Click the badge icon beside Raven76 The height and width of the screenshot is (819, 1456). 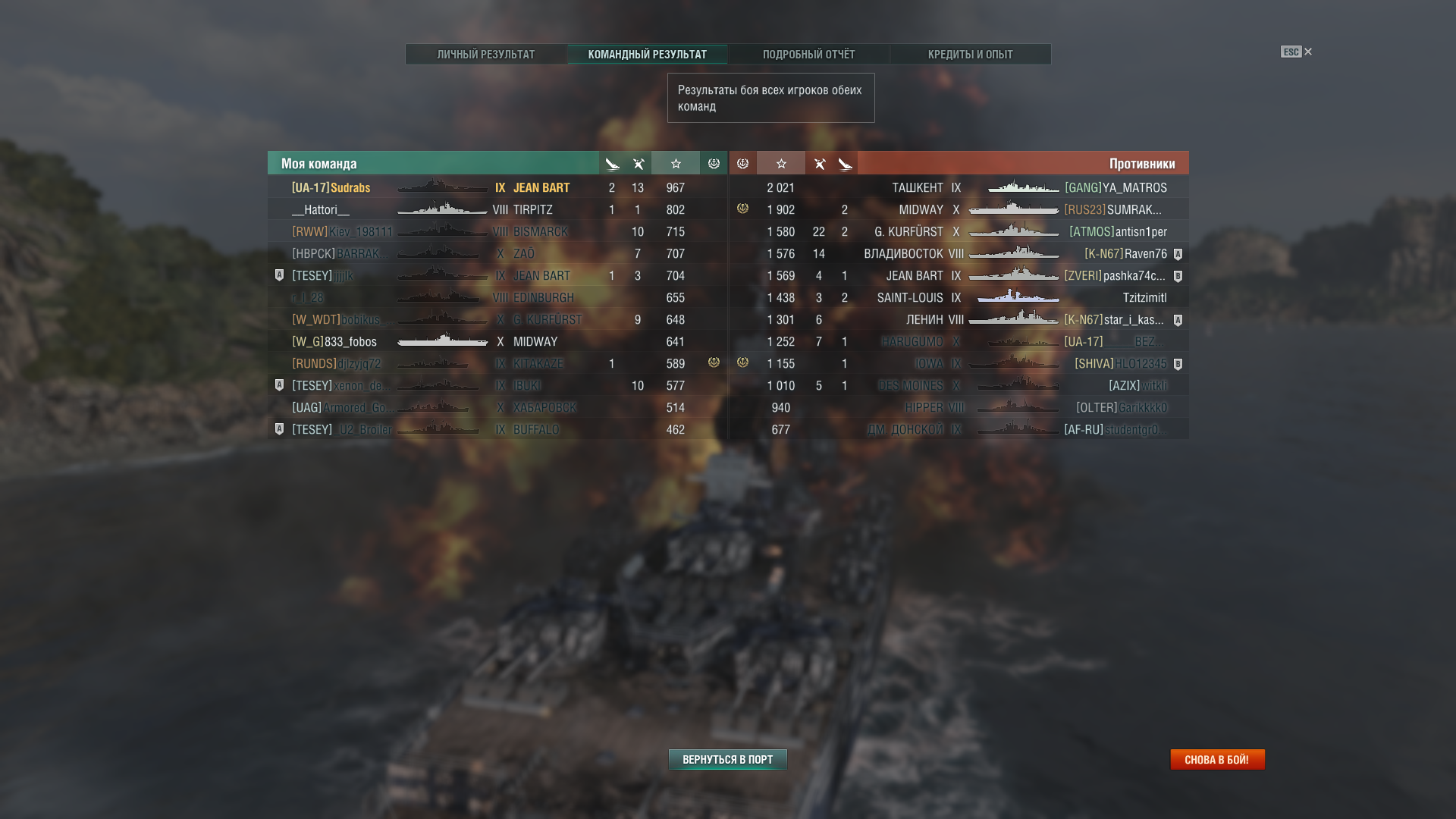(x=1178, y=254)
